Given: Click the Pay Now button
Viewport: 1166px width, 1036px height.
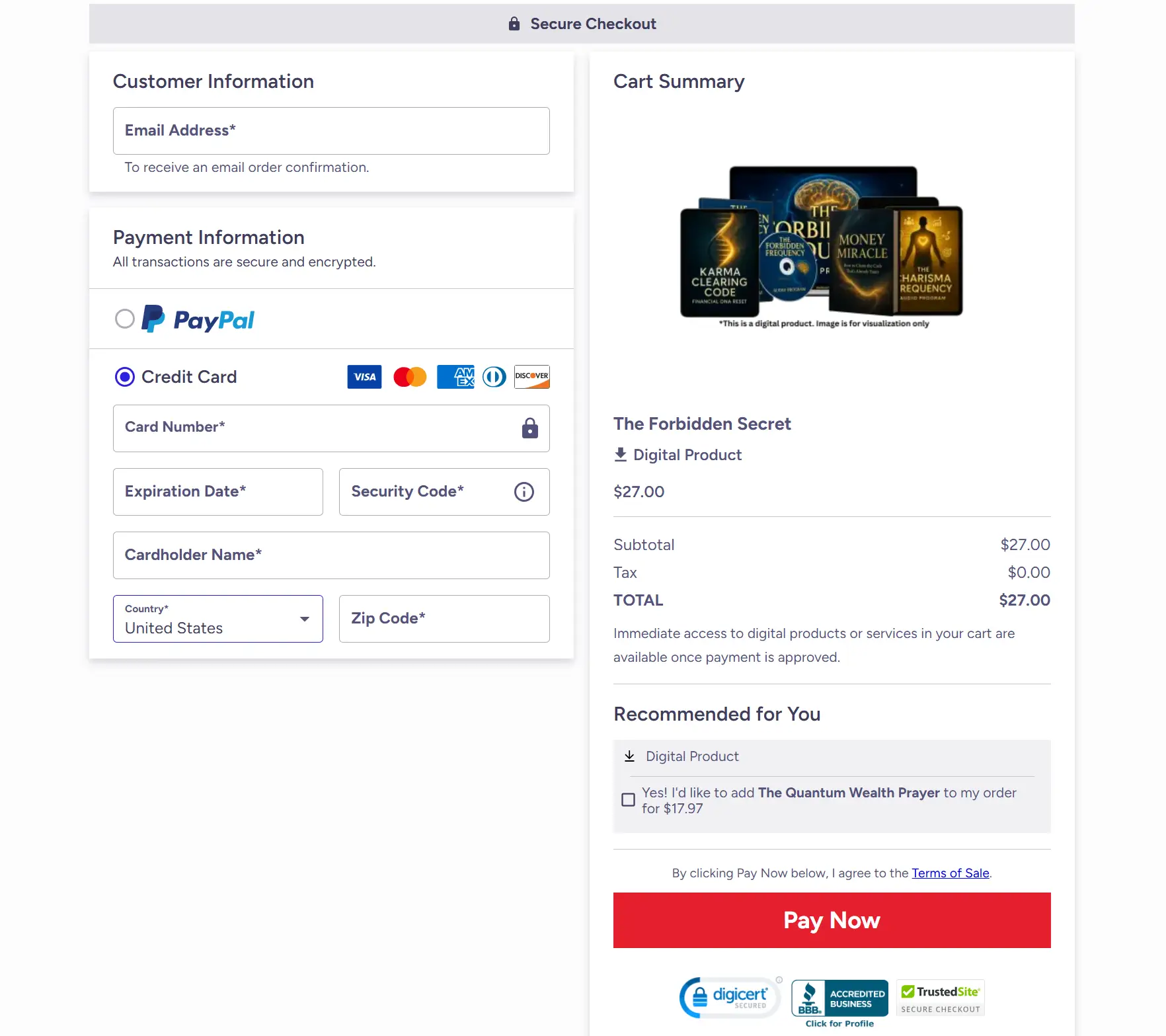Looking at the screenshot, I should coord(832,920).
